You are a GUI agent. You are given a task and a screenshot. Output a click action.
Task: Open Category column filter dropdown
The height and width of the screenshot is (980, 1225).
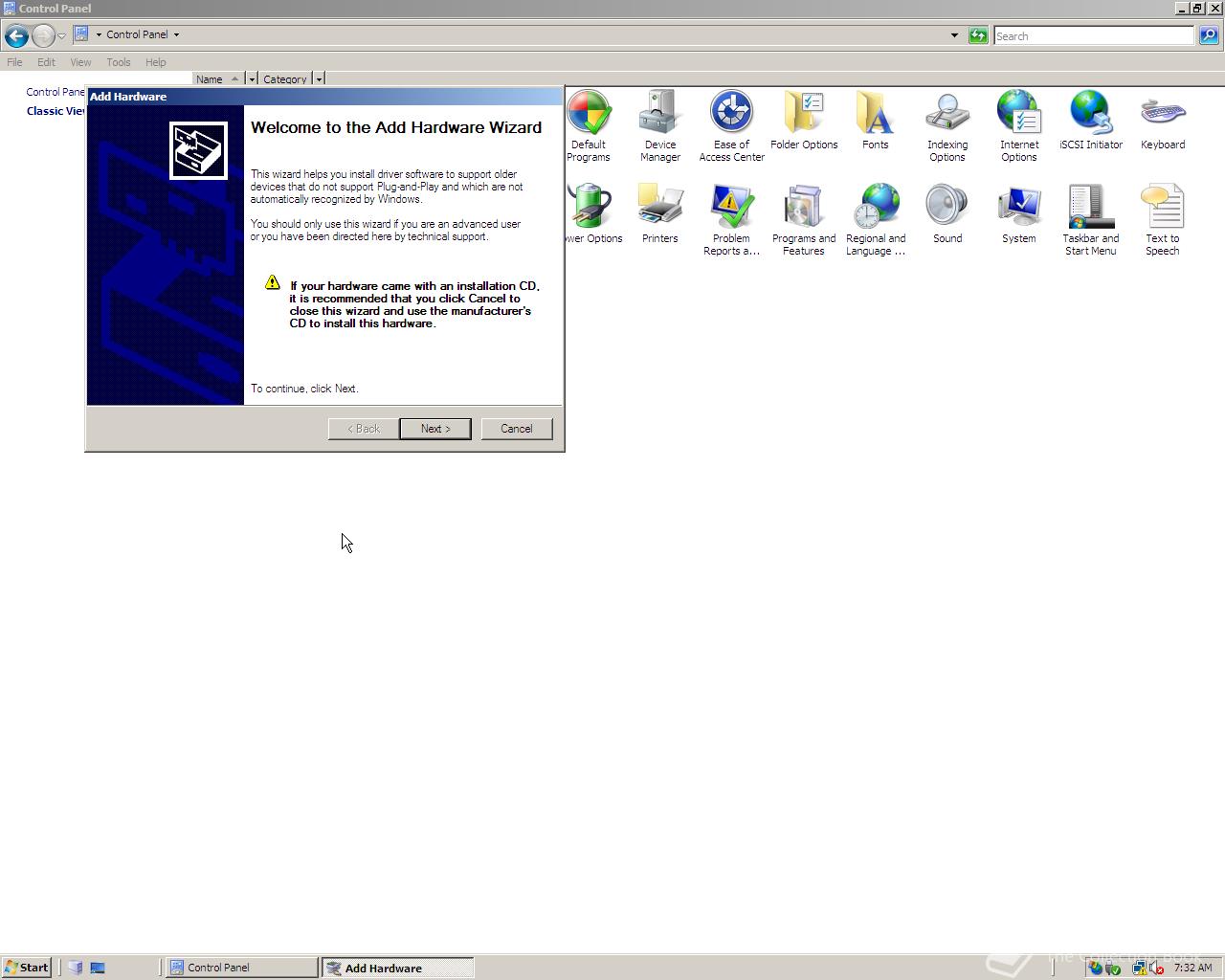319,79
